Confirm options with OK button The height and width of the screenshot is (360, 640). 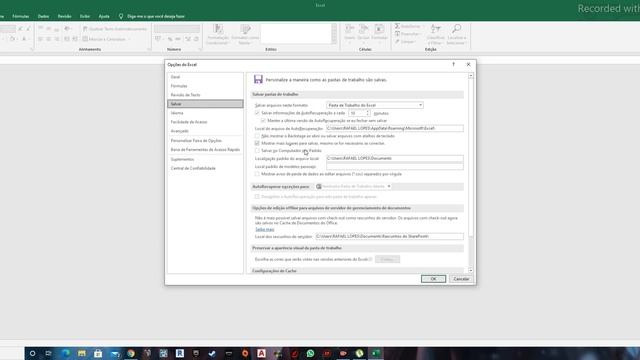tap(433, 279)
